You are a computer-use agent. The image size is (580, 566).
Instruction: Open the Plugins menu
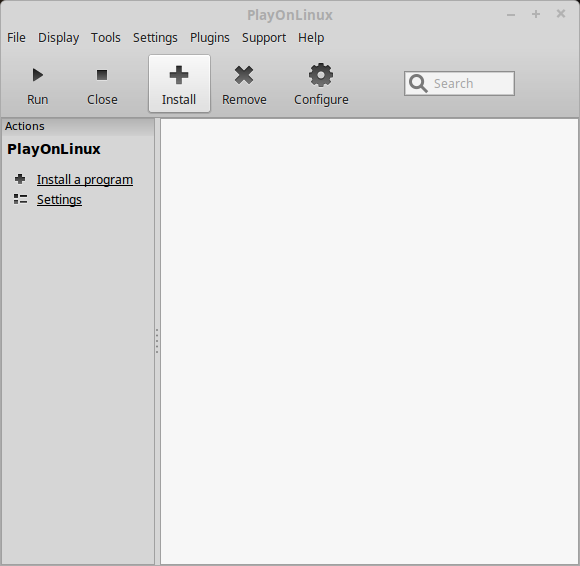[x=210, y=38]
